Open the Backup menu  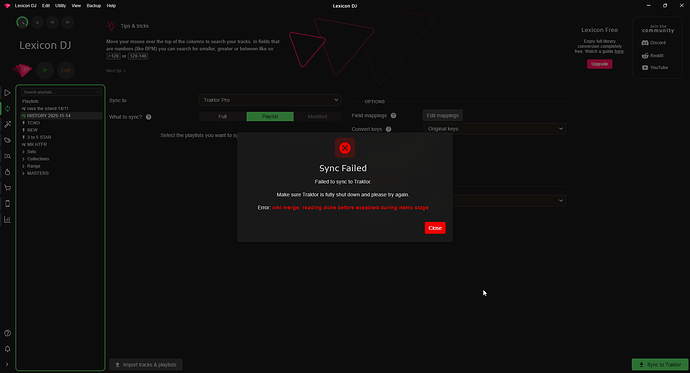pyautogui.click(x=94, y=6)
